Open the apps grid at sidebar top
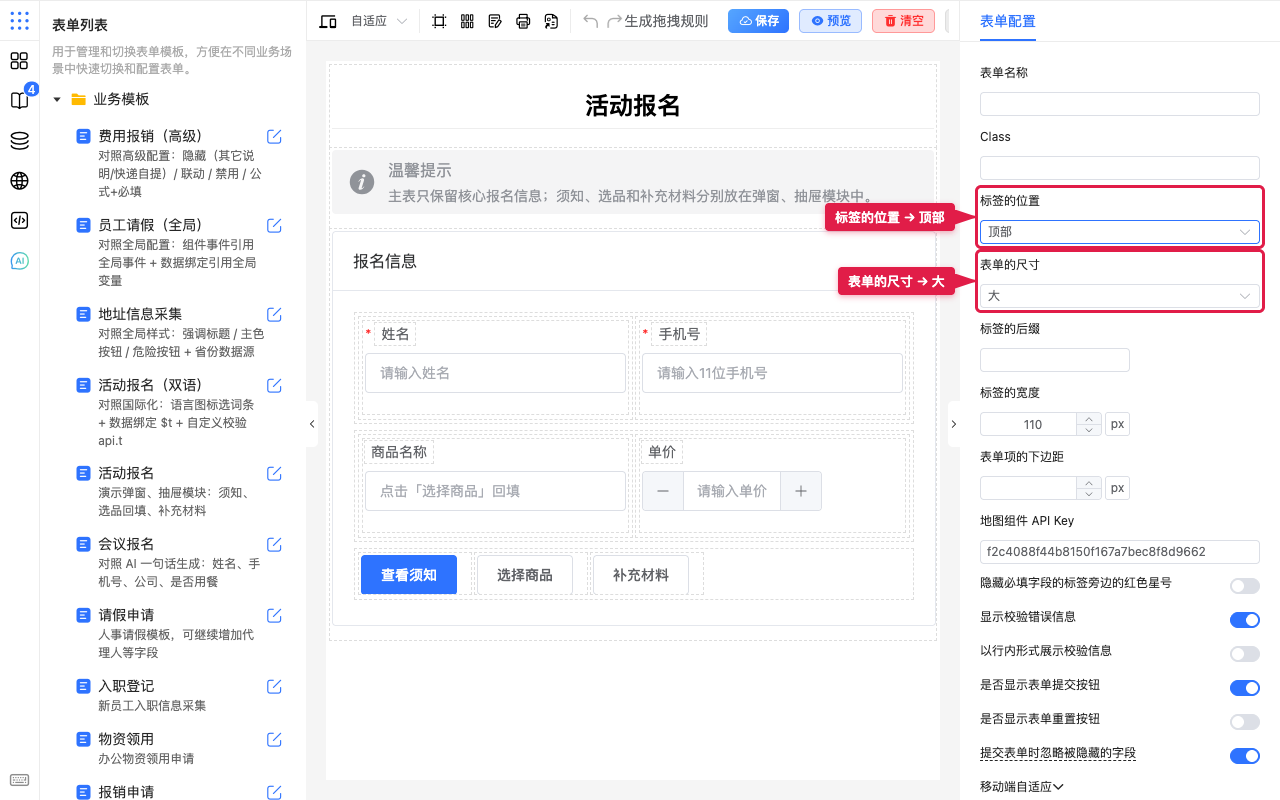Viewport: 1280px width, 800px height. coord(19,20)
